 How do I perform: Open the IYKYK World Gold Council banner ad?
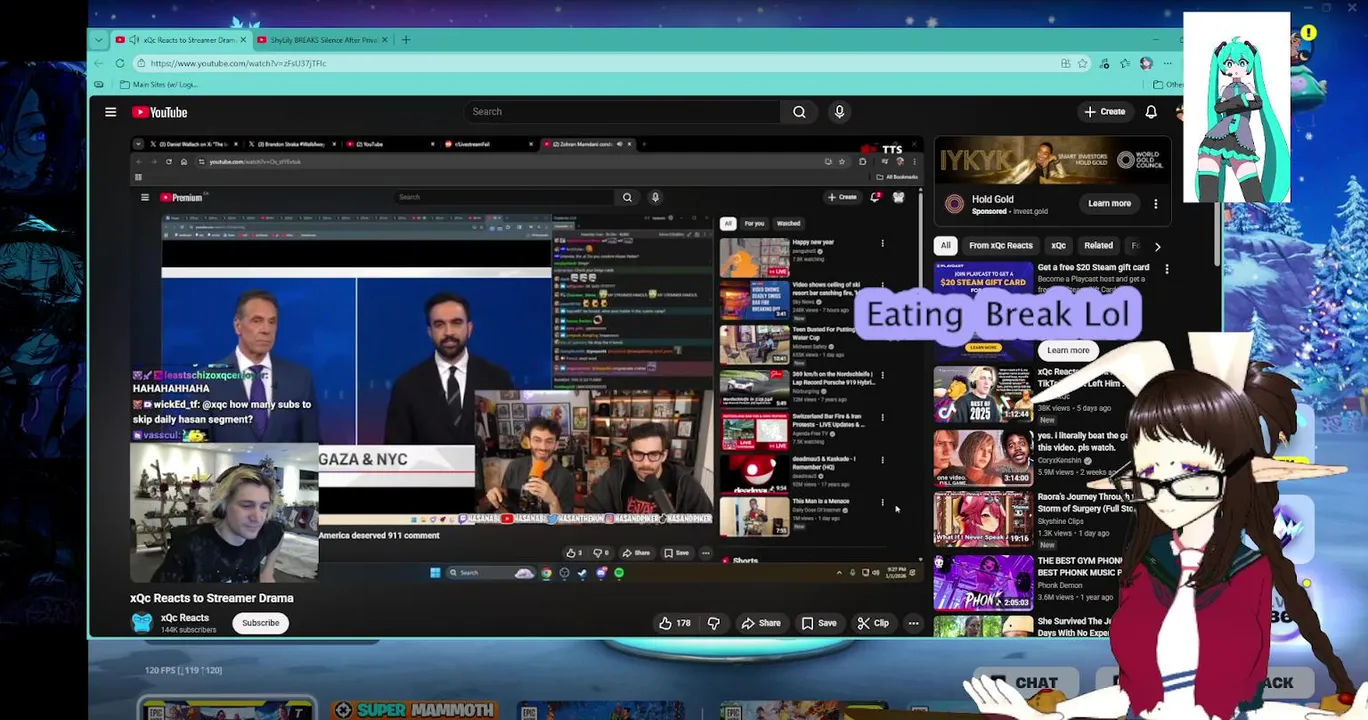[1052, 161]
